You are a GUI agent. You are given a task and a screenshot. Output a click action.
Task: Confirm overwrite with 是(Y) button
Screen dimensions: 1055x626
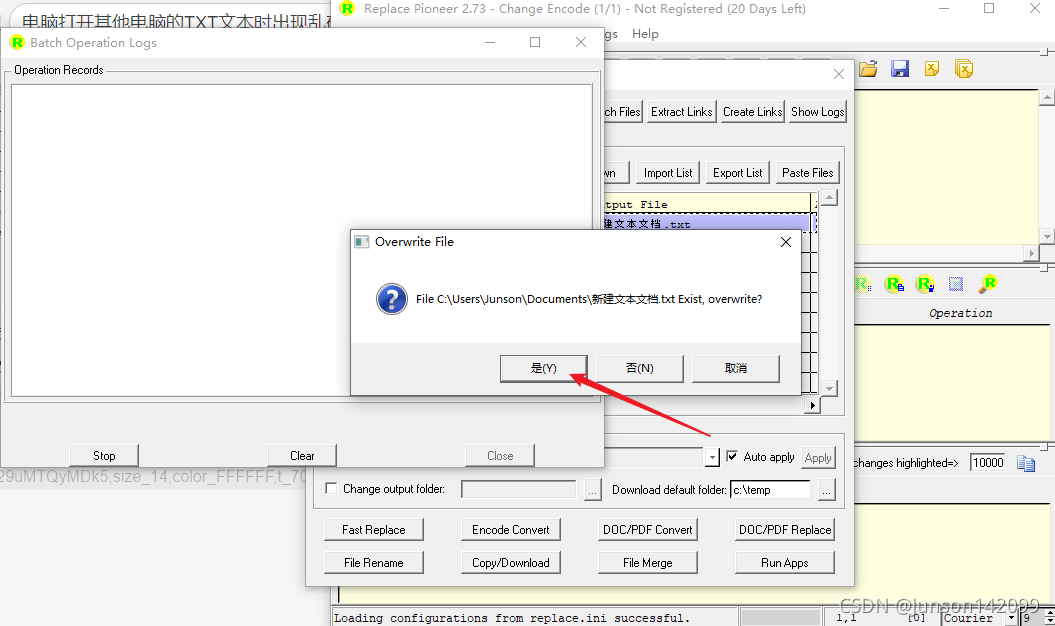click(x=544, y=368)
